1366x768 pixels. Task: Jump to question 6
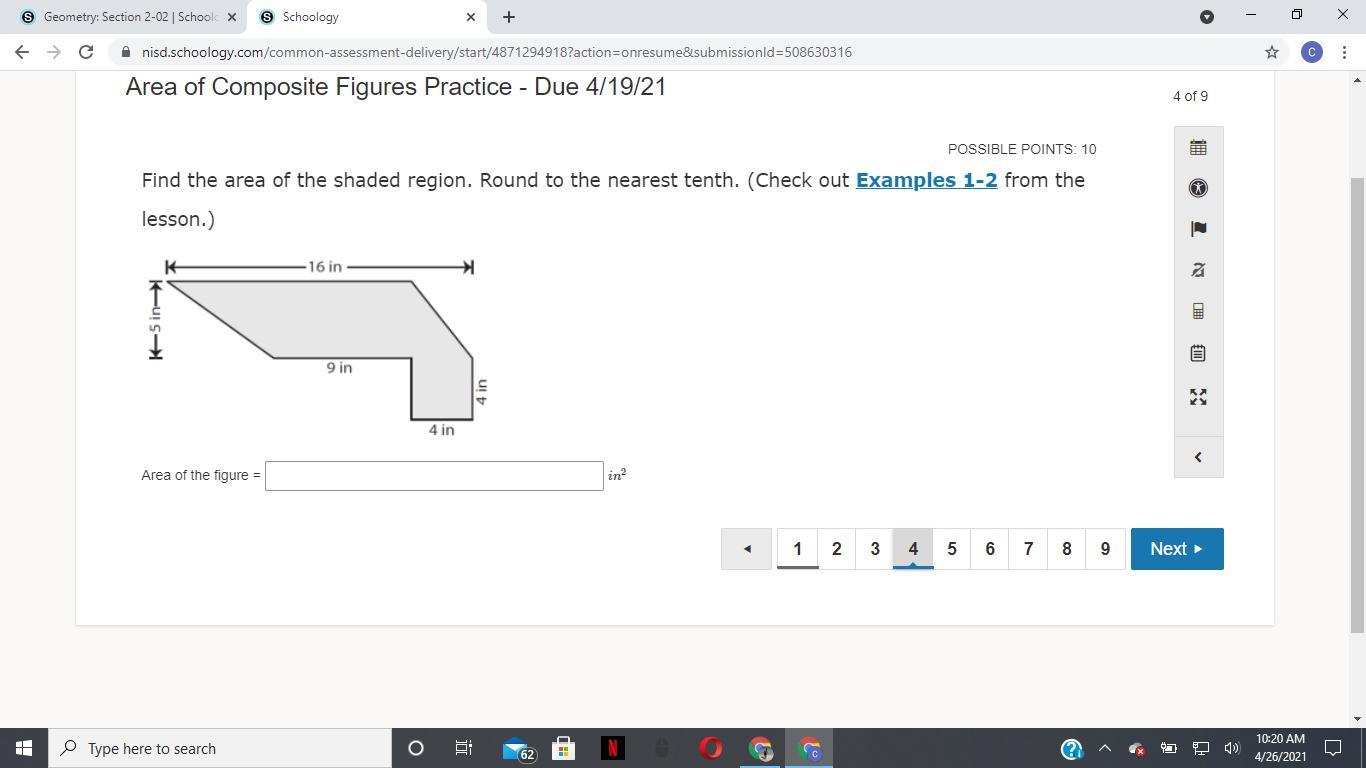click(989, 549)
